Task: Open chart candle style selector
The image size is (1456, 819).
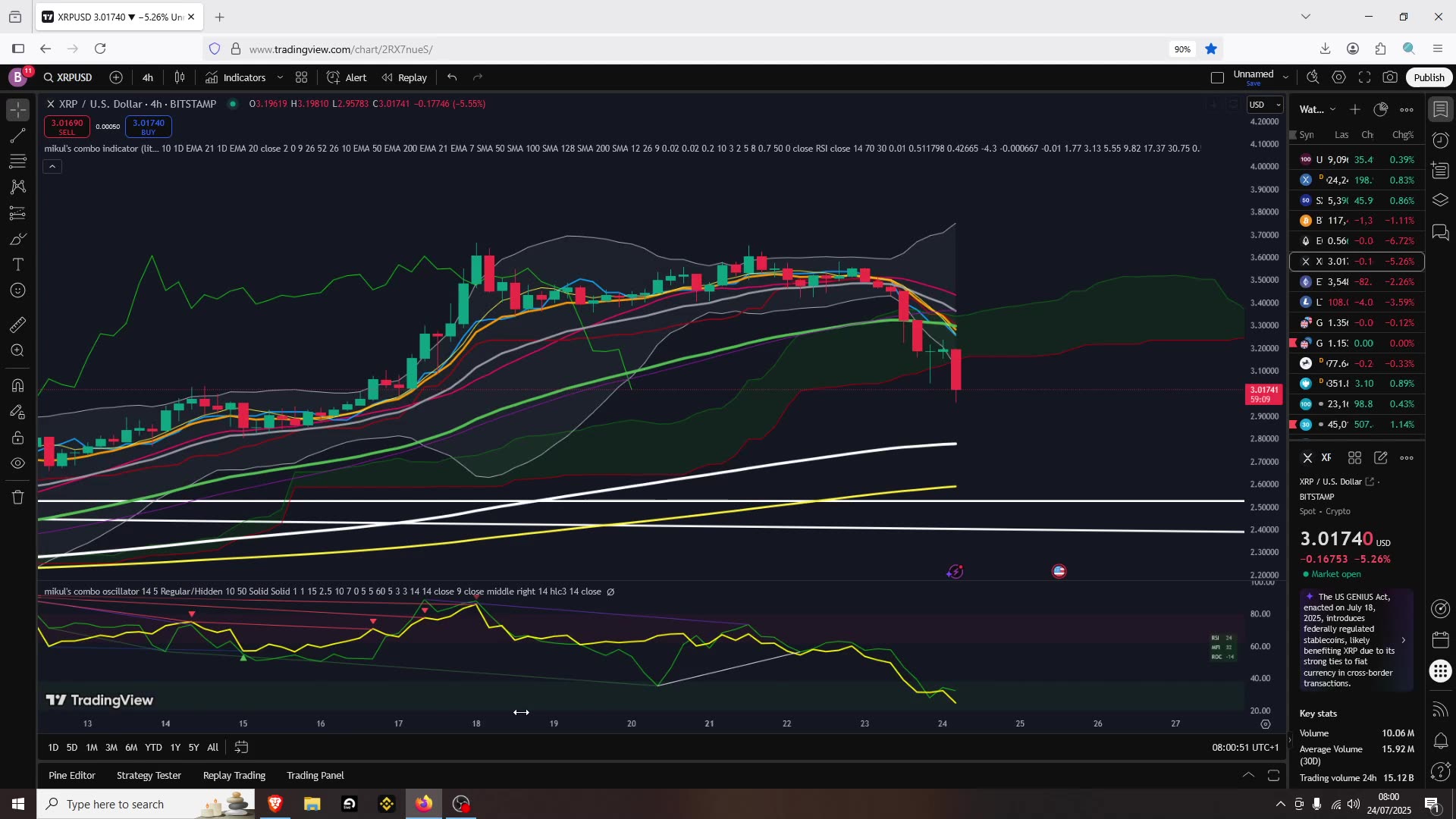Action: click(x=180, y=77)
